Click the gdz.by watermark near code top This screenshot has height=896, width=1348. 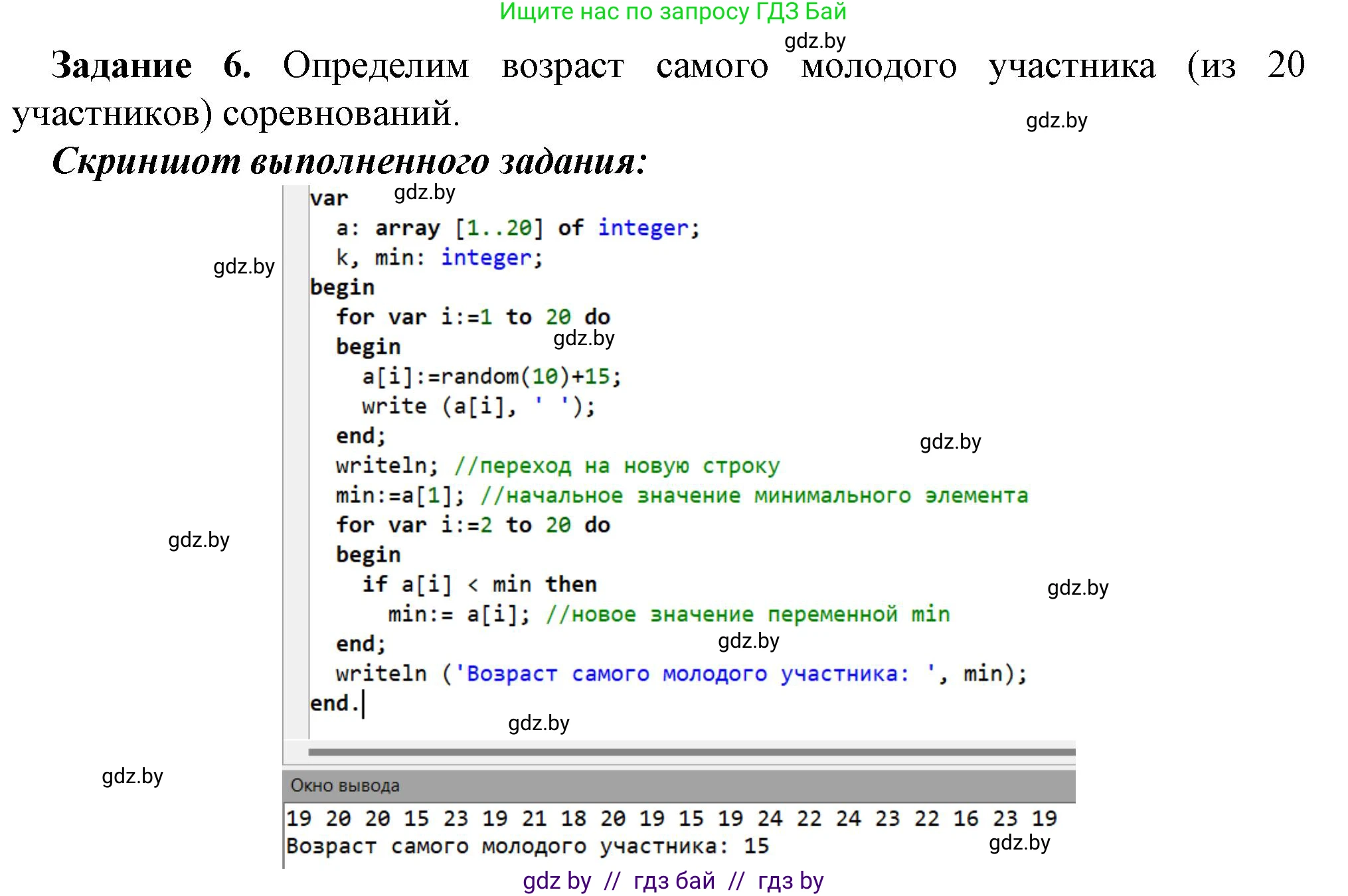[425, 193]
